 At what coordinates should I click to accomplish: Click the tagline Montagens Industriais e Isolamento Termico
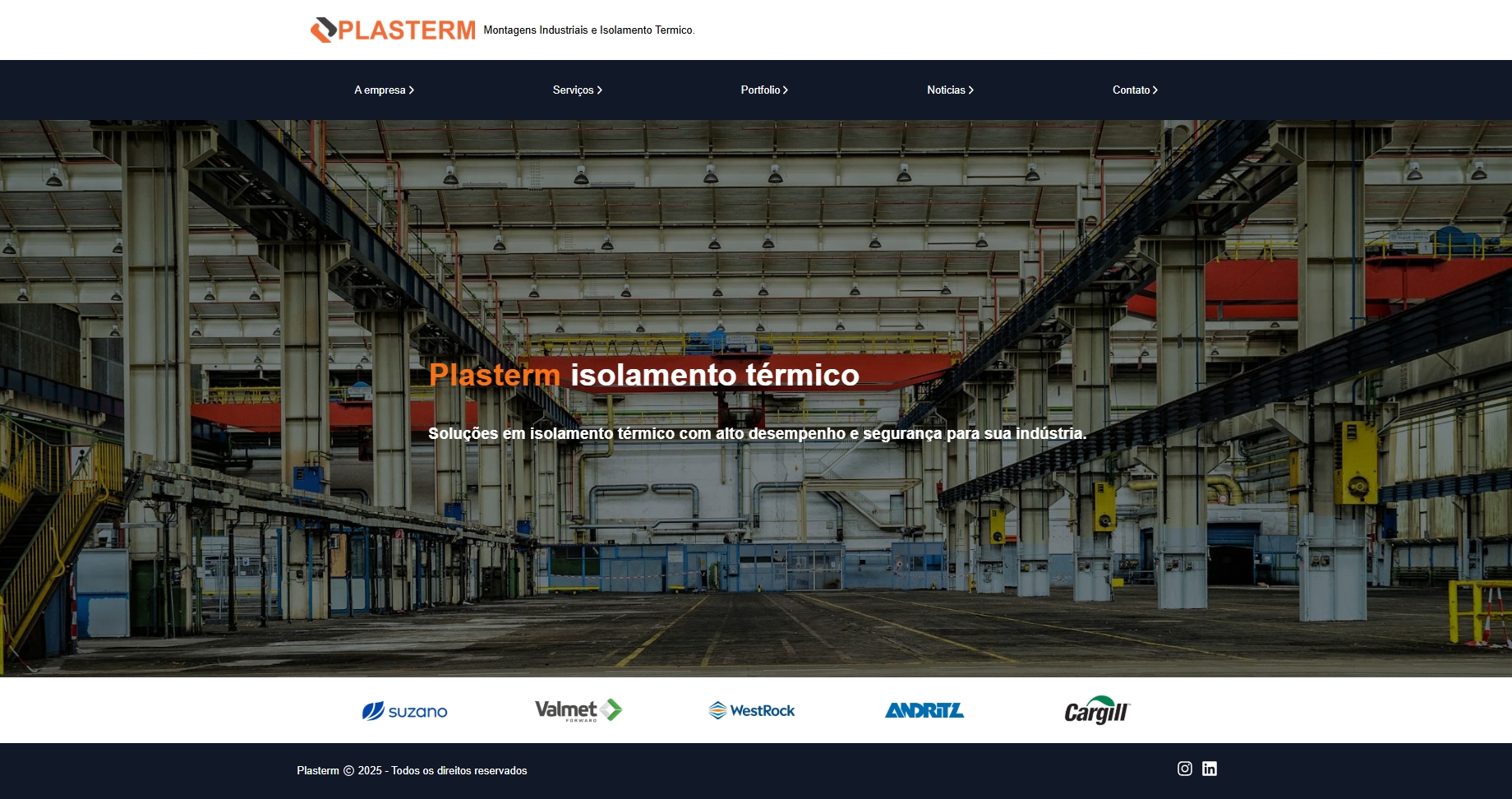(x=588, y=31)
